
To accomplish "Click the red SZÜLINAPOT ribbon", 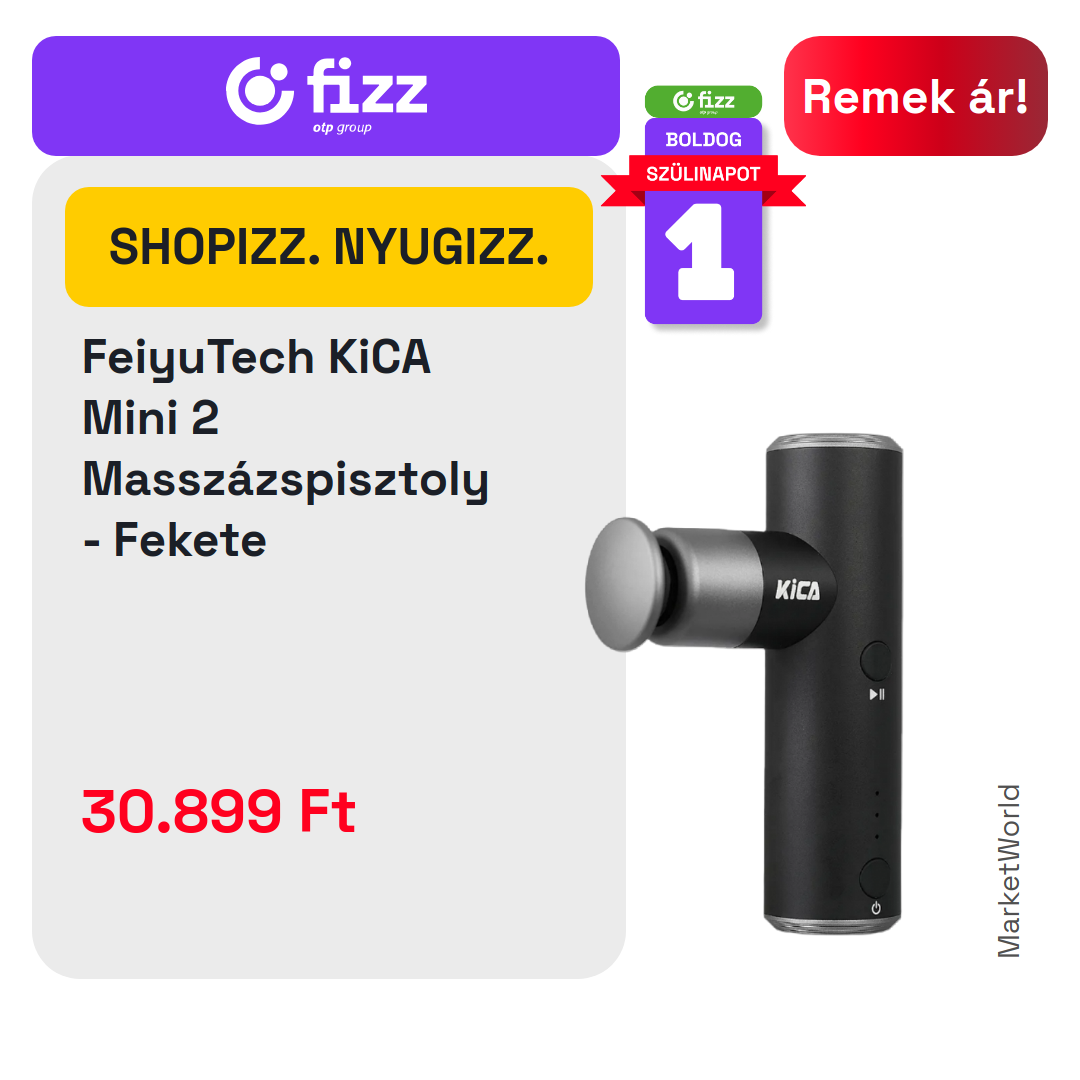I will (703, 174).
